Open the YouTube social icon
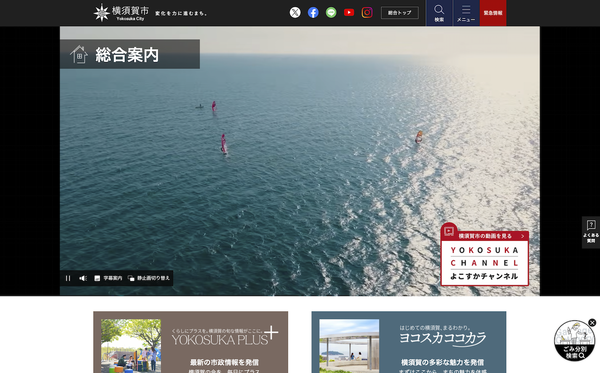The width and height of the screenshot is (600, 373). coord(349,13)
